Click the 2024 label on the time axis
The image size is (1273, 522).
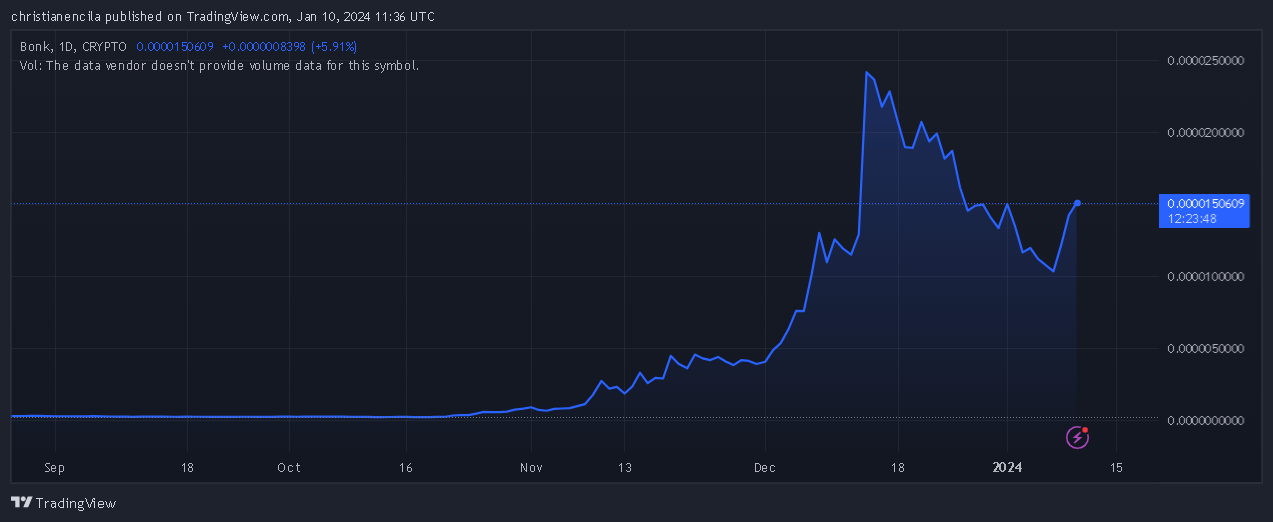tap(1006, 467)
